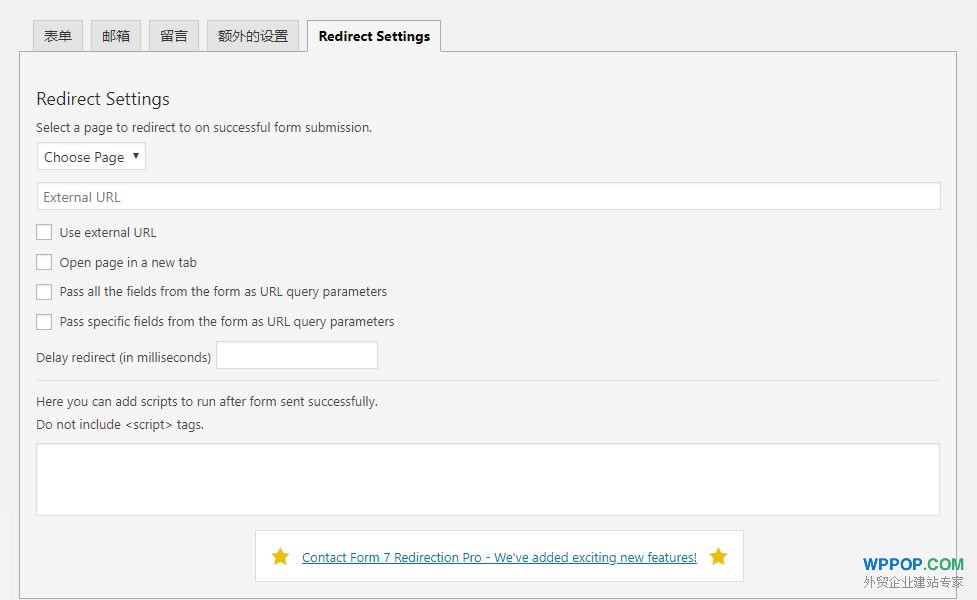Viewport: 977px width, 600px height.
Task: Tick Pass specific fields as URL query parameters
Action: (x=44, y=321)
